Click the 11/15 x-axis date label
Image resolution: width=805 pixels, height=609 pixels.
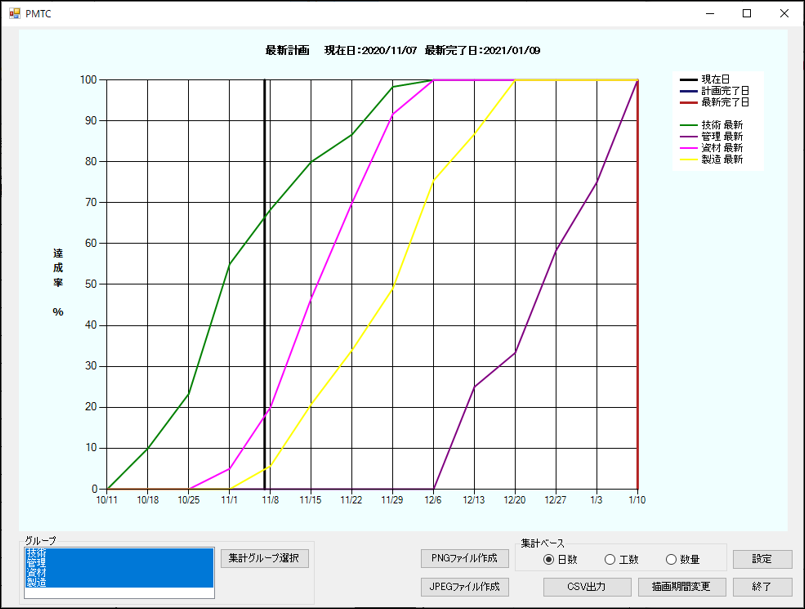point(311,500)
